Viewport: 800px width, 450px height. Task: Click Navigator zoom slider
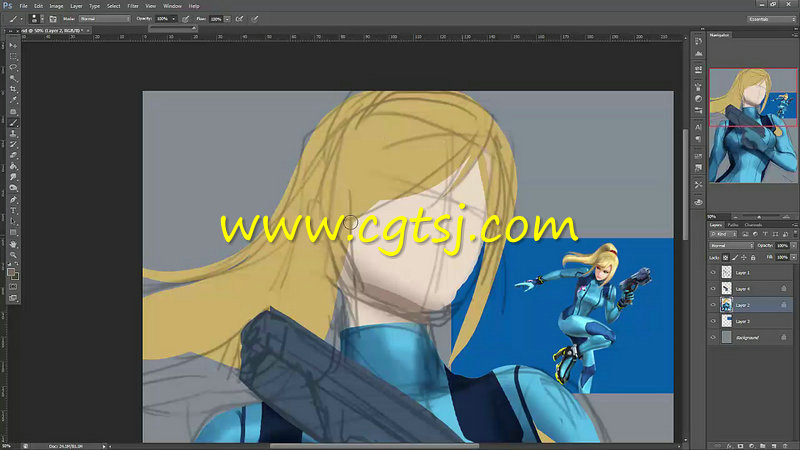click(x=759, y=217)
